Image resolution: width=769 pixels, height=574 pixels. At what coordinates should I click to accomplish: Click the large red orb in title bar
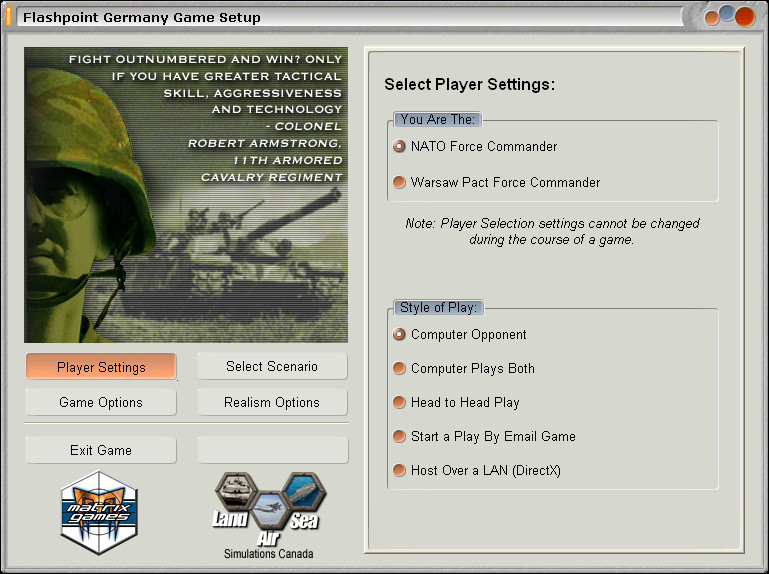[744, 17]
